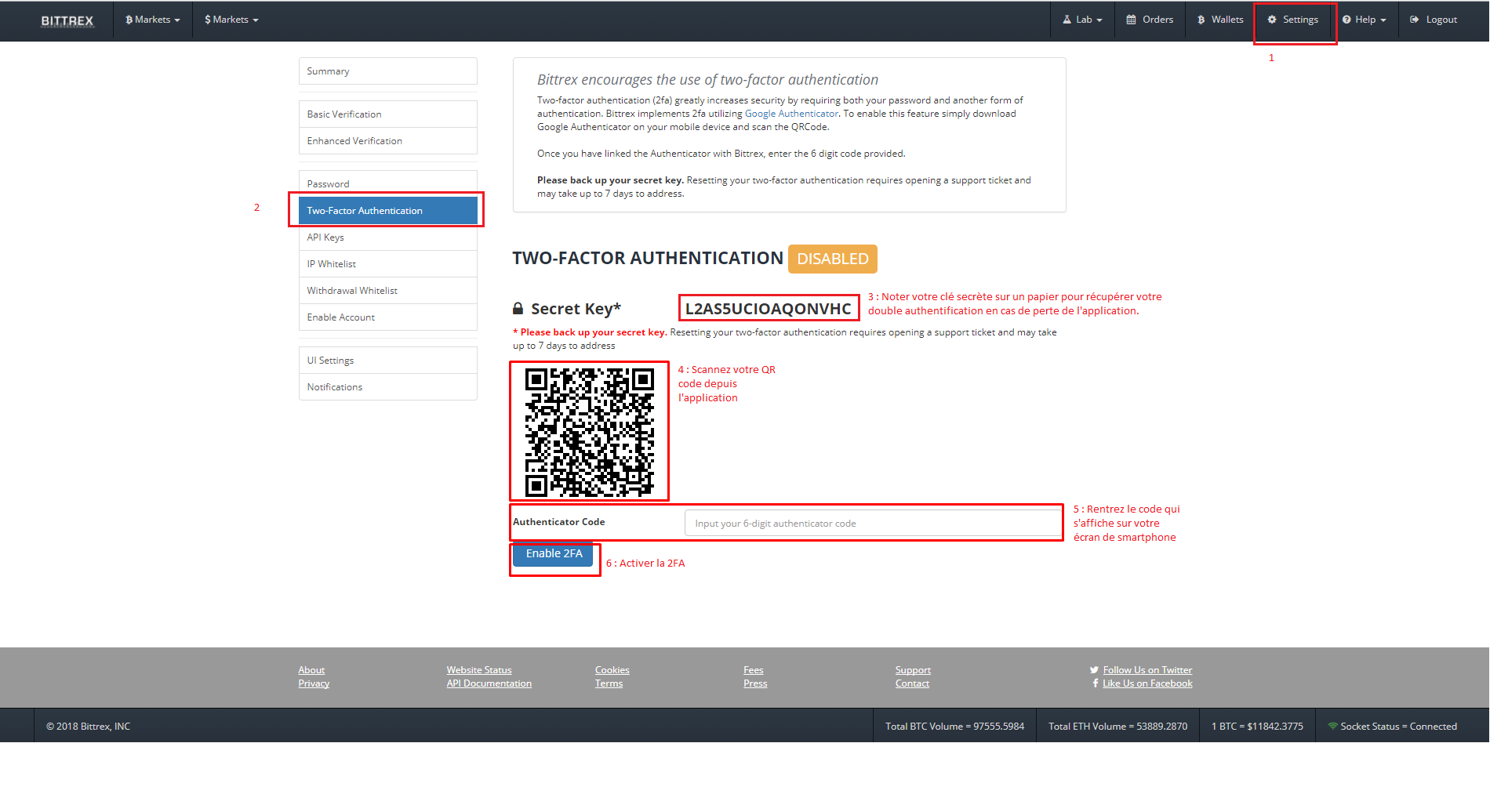Open the API Keys section
Screen dimensions: 1490x812
tap(388, 237)
